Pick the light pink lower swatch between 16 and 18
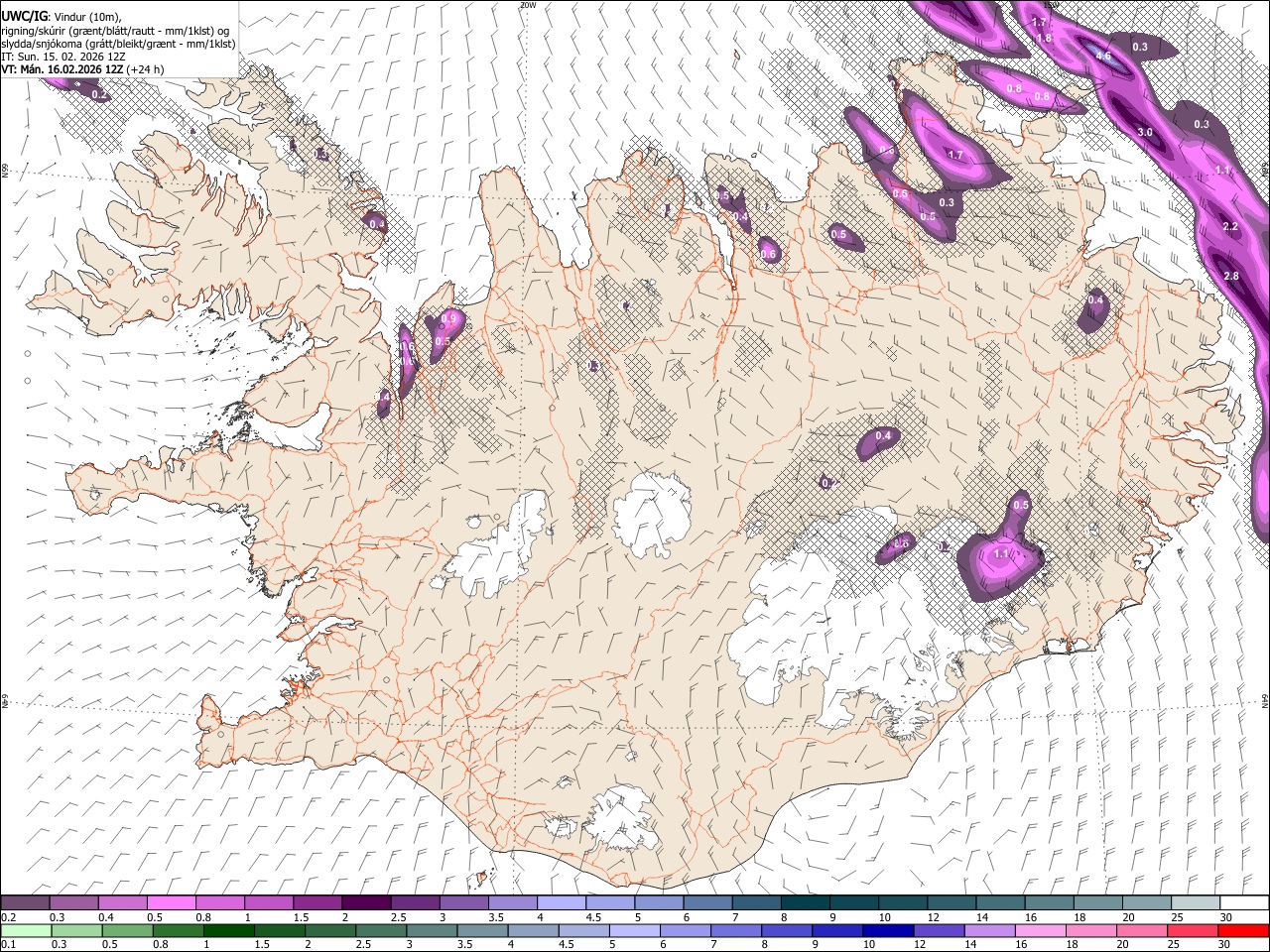Image resolution: width=1270 pixels, height=952 pixels. pyautogui.click(x=1042, y=930)
